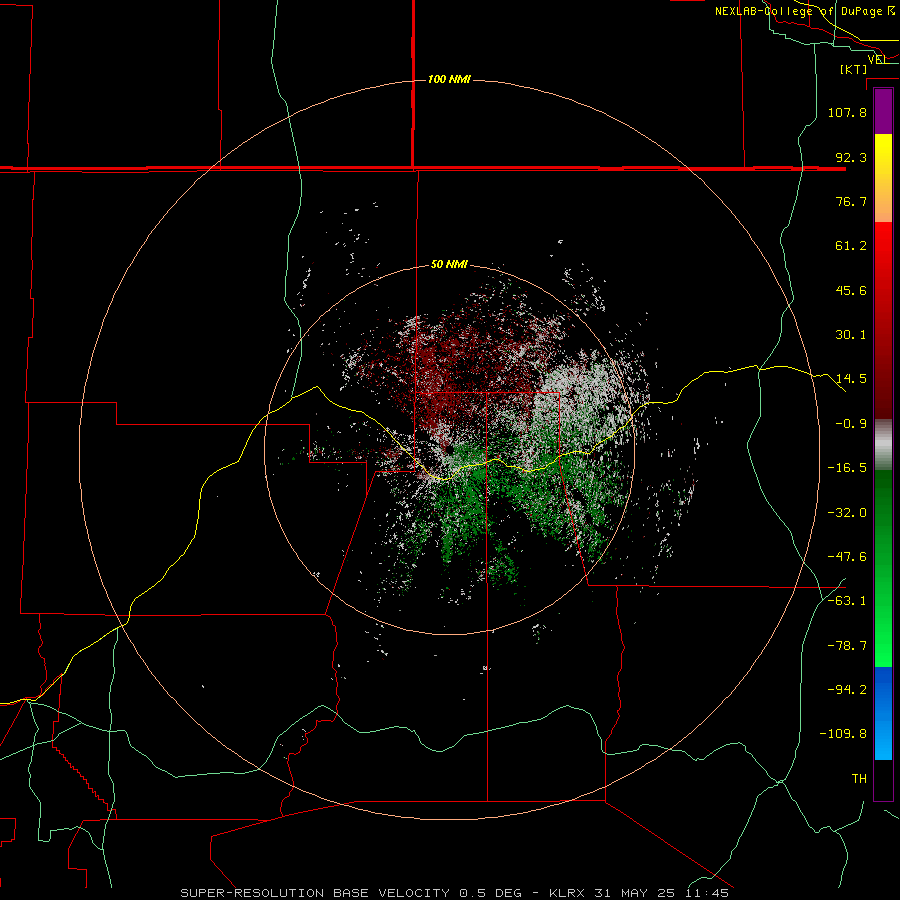The image size is (900, 900).
Task: Click the 30.1 velocity scale label
Action: (x=851, y=335)
